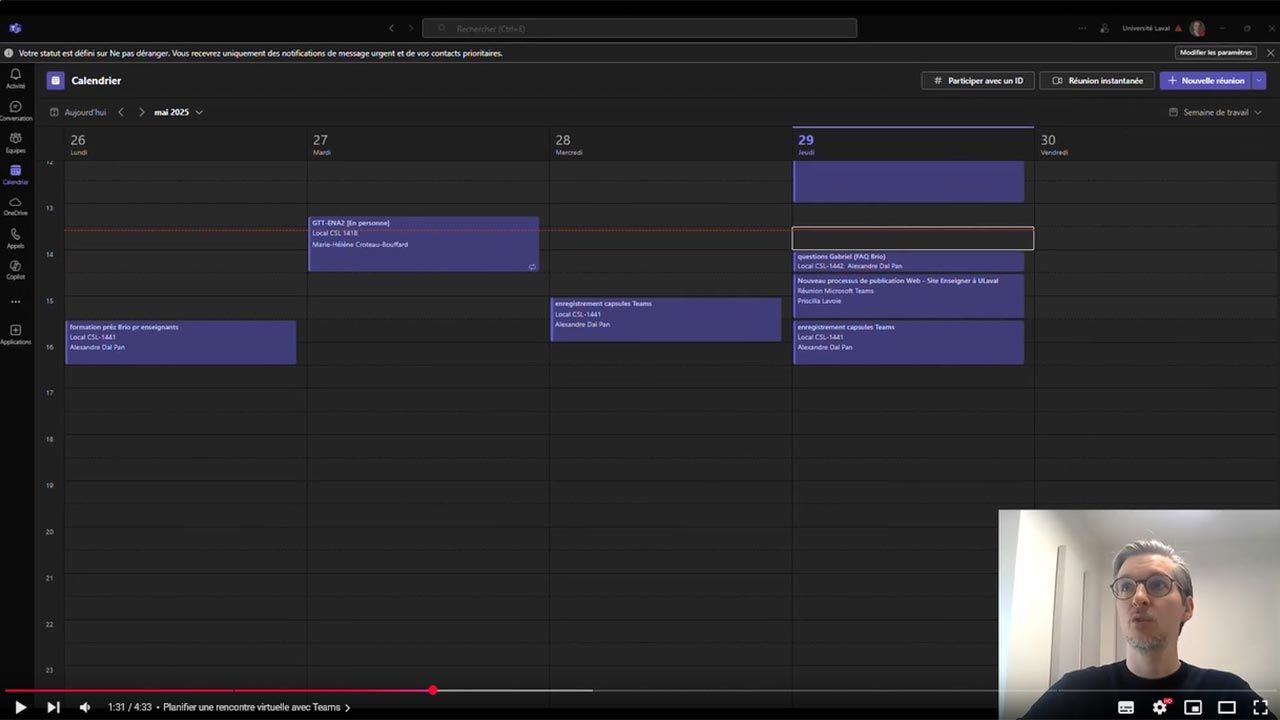Switch to theater mode

[1227, 707]
